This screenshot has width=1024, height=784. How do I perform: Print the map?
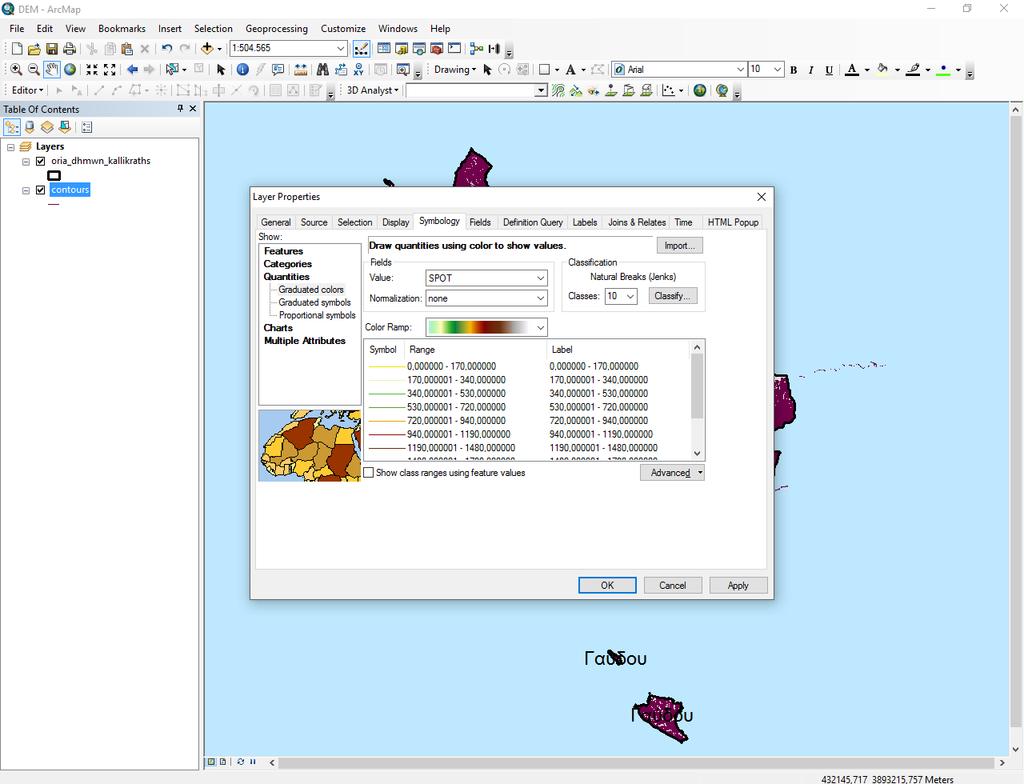tap(69, 48)
